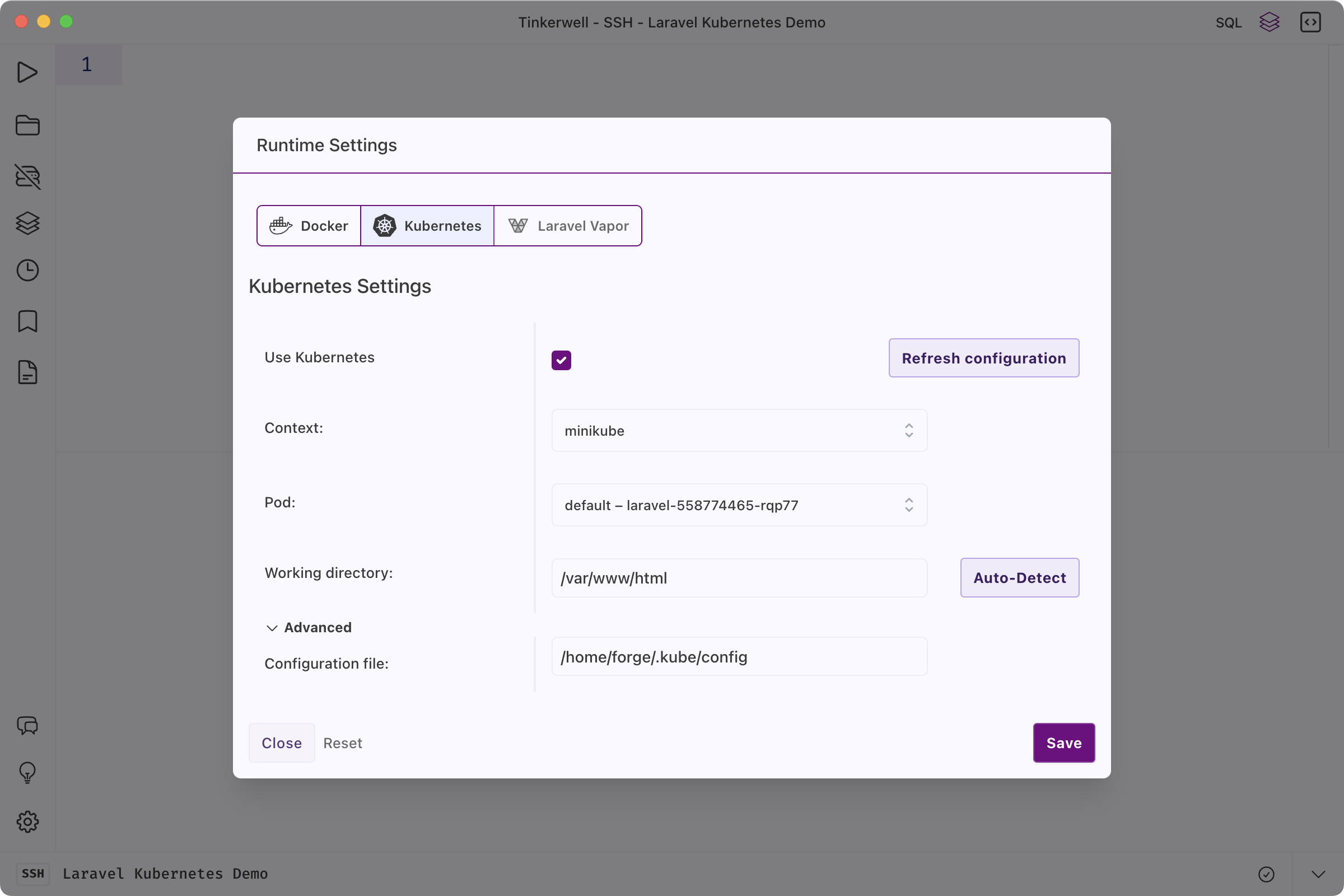Switch to the Docker tab
This screenshot has height=896, width=1344.
[309, 226]
